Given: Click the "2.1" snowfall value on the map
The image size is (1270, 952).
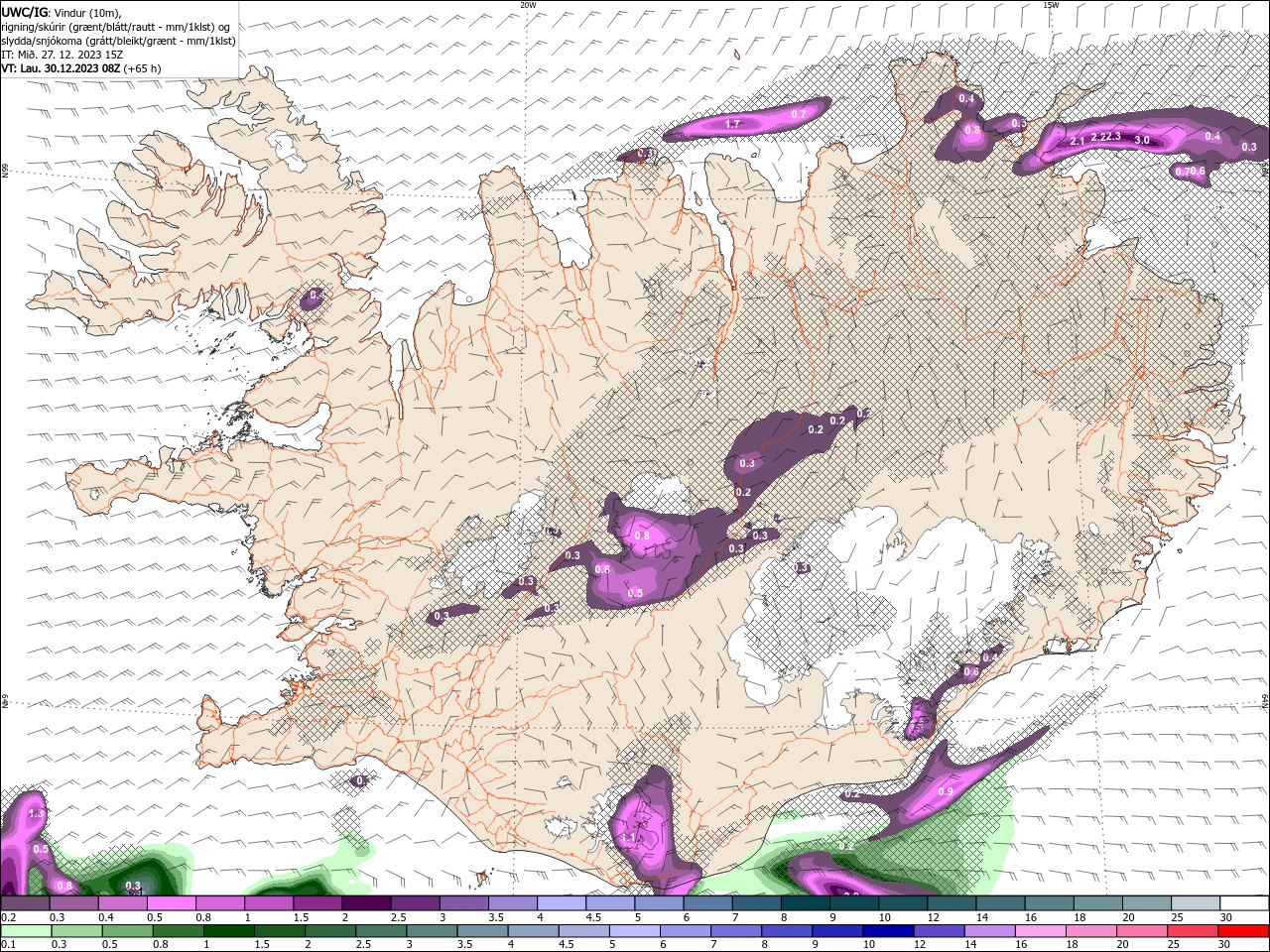Looking at the screenshot, I should point(1078,141).
